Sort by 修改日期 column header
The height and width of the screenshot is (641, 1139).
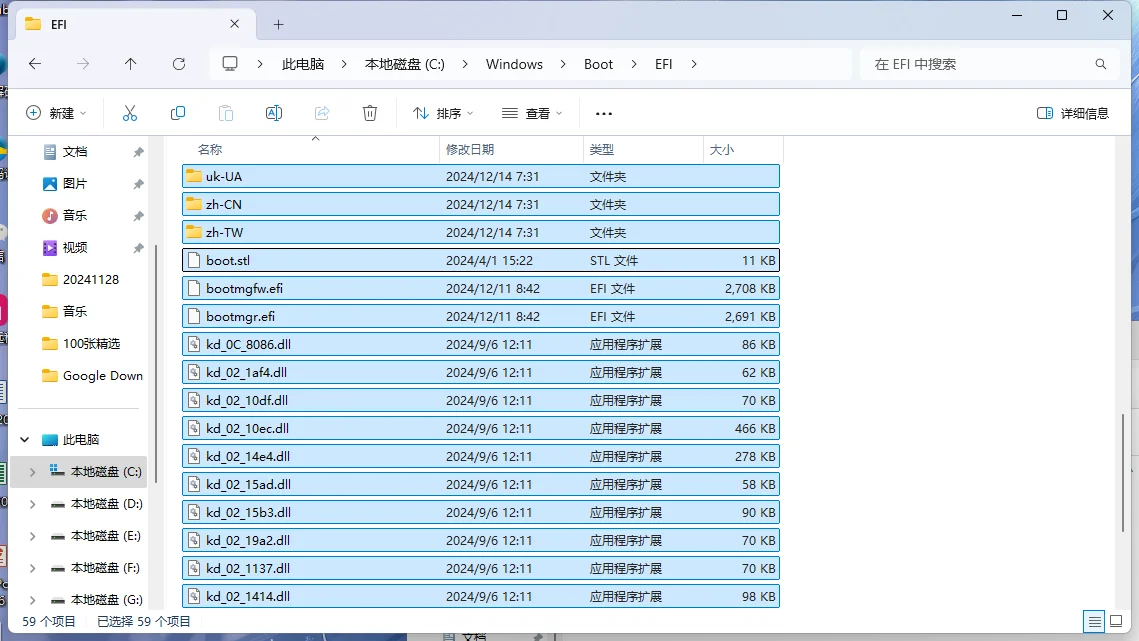tap(470, 149)
